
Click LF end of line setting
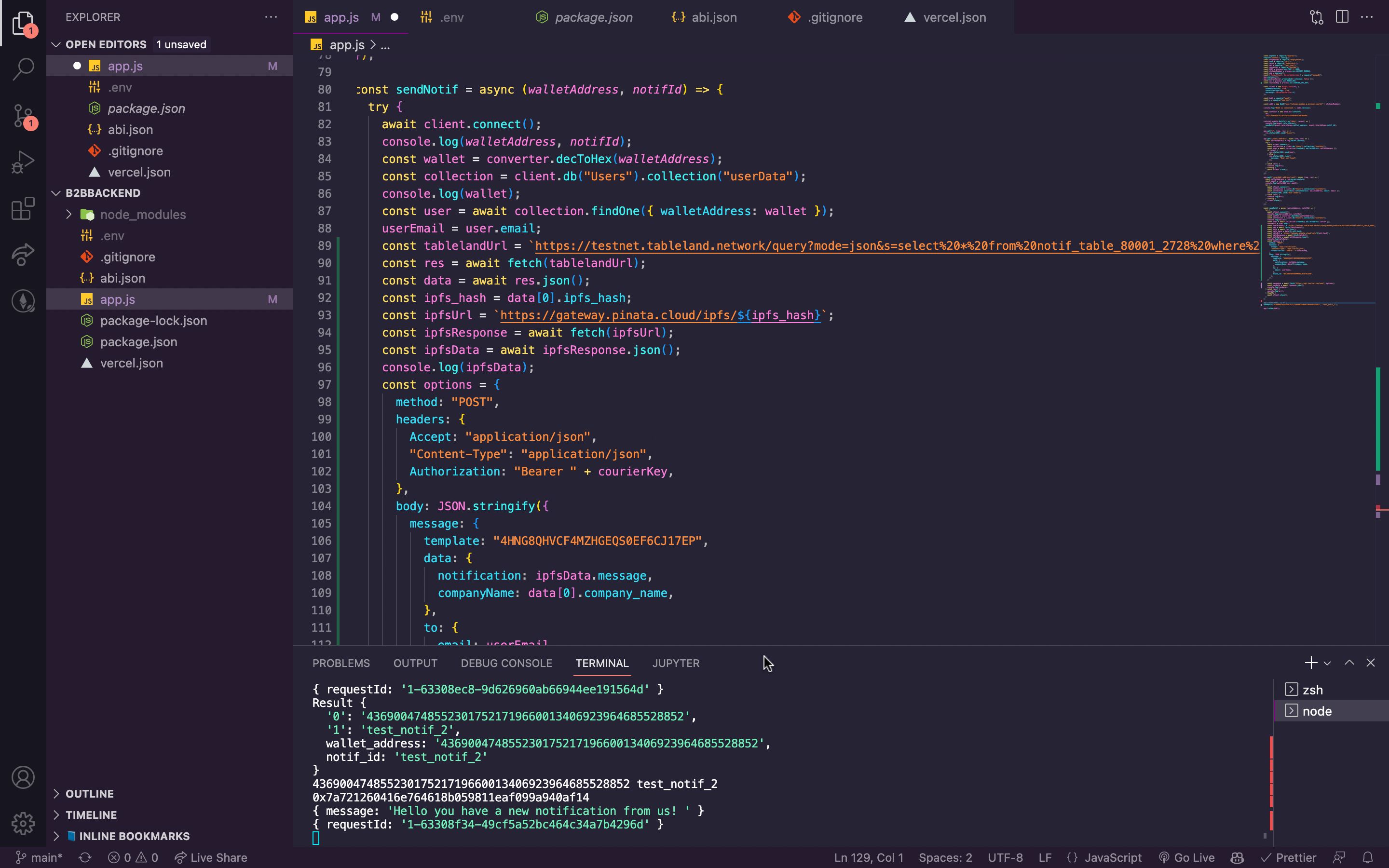[x=1045, y=858]
